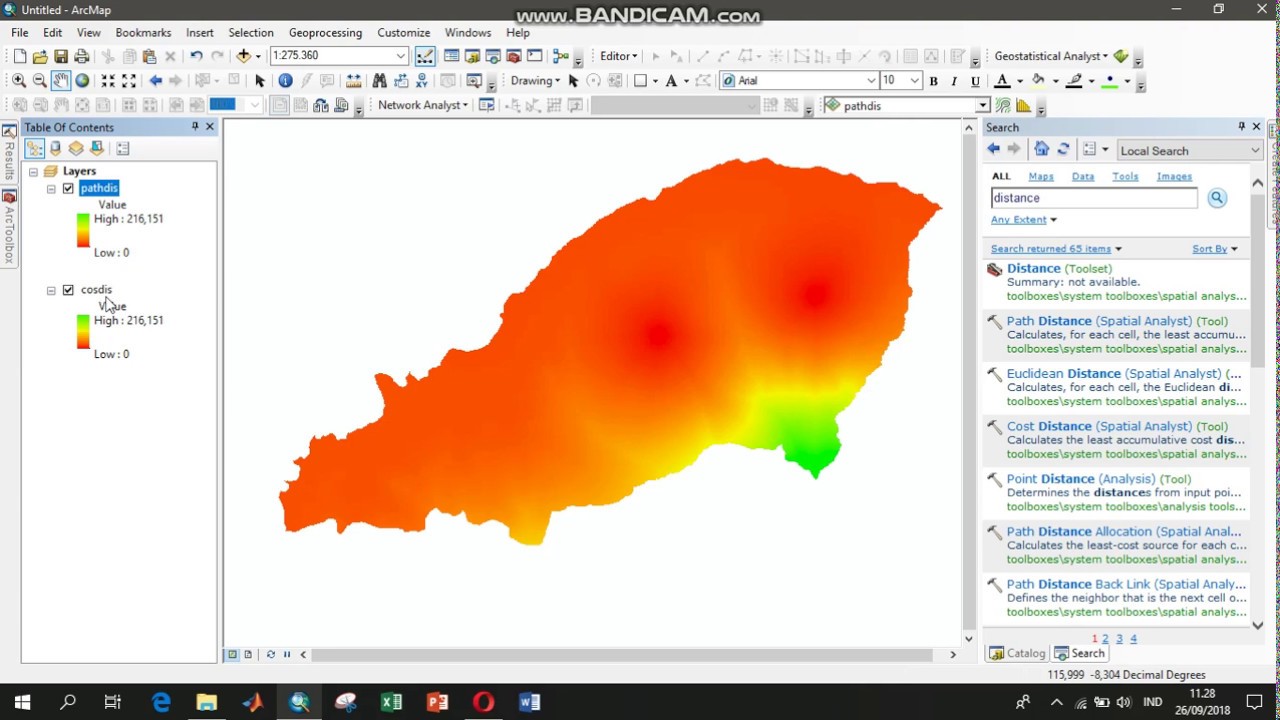Image resolution: width=1280 pixels, height=720 pixels.
Task: Open the Find binoculars tool
Action: coord(379,81)
